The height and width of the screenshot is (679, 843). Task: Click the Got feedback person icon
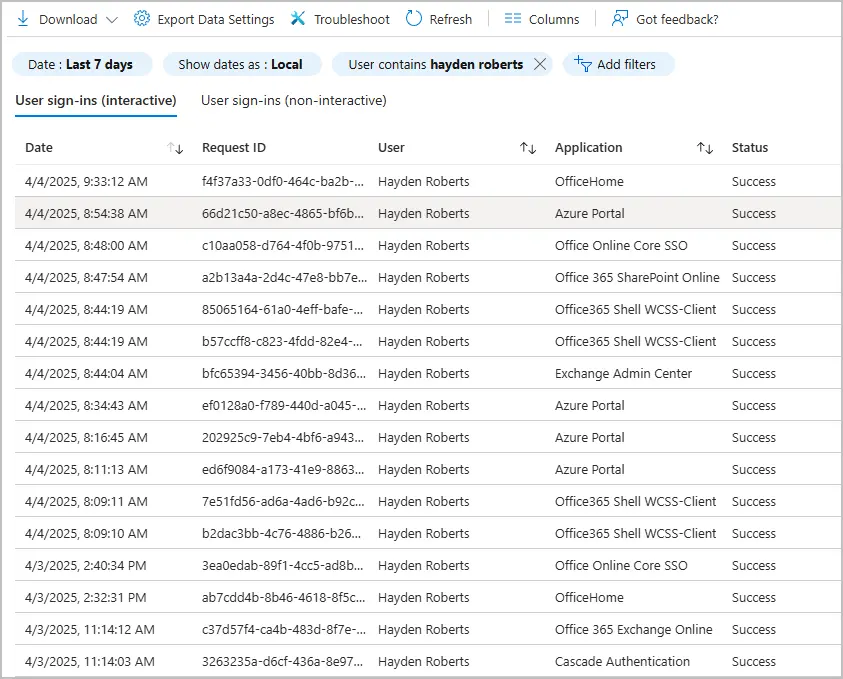pyautogui.click(x=619, y=19)
